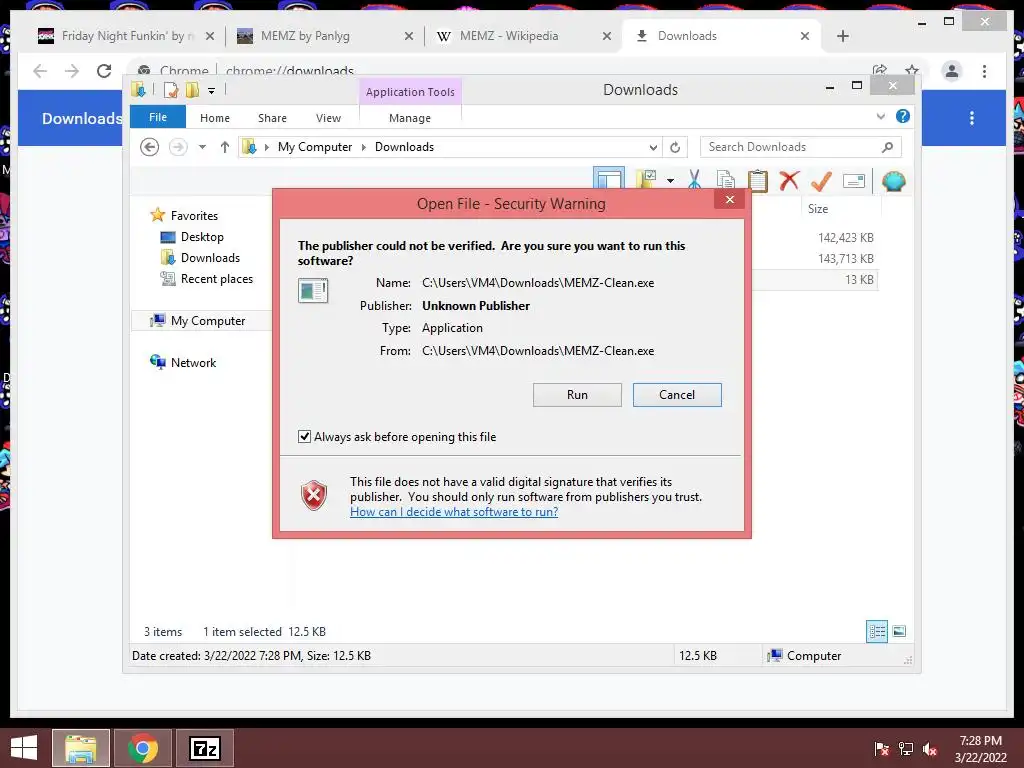
Task: Click the Paste clipboard icon
Action: click(x=758, y=180)
